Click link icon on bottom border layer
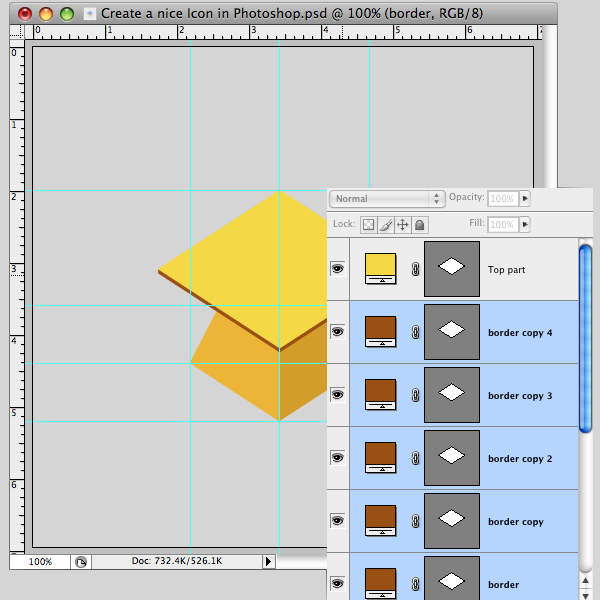 tap(416, 584)
